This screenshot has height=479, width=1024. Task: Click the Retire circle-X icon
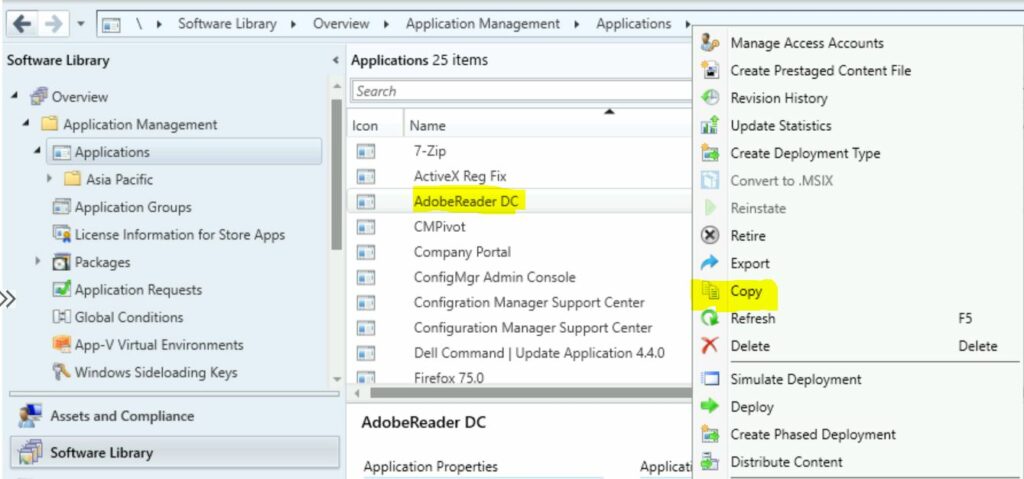pyautogui.click(x=710, y=236)
